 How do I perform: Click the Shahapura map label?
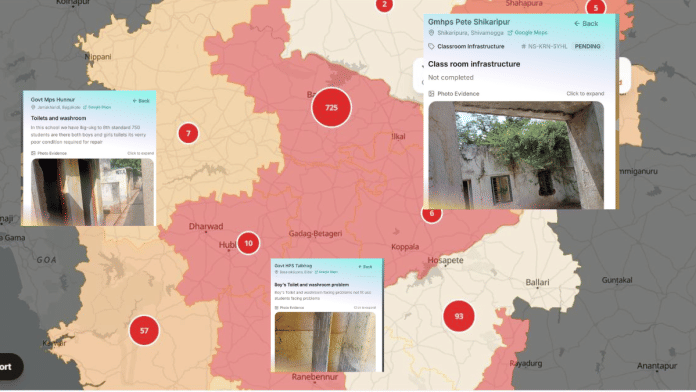[x=524, y=4]
